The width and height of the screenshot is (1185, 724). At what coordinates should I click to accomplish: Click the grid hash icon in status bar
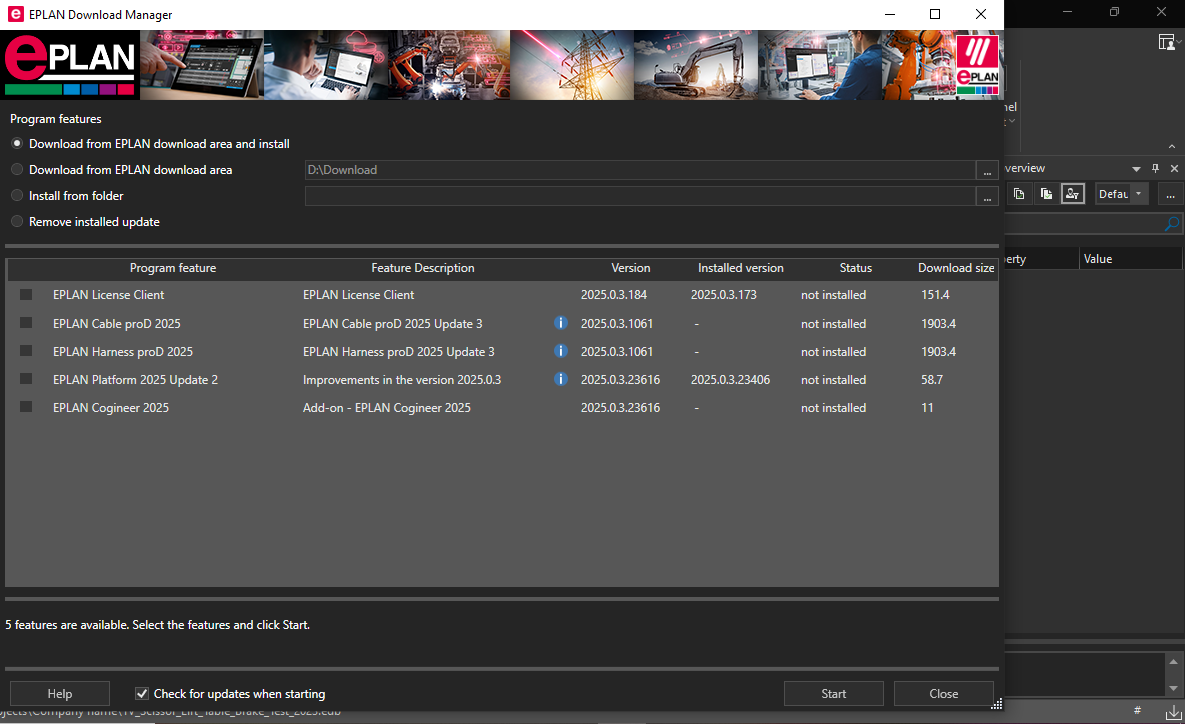pos(1137,710)
